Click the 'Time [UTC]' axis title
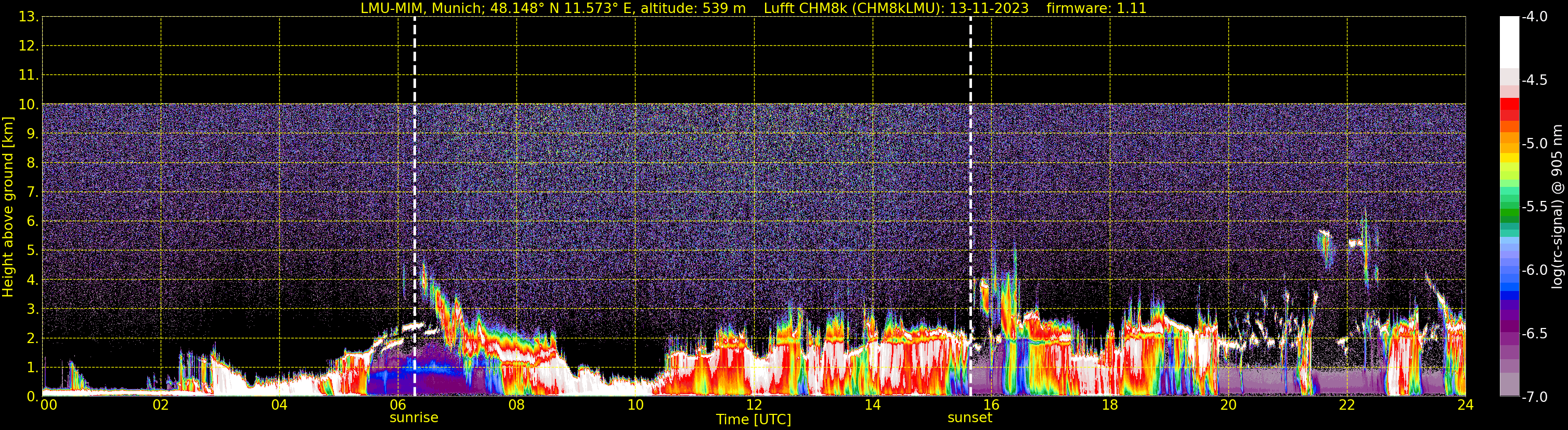The width and height of the screenshot is (1568, 430). point(754,420)
